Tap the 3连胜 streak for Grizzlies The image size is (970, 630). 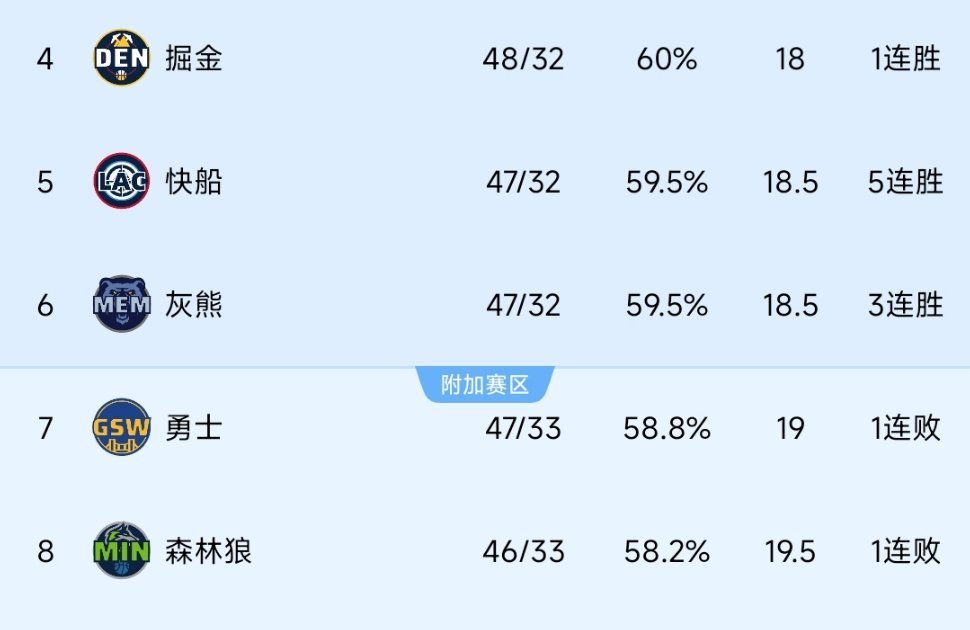[x=905, y=305]
